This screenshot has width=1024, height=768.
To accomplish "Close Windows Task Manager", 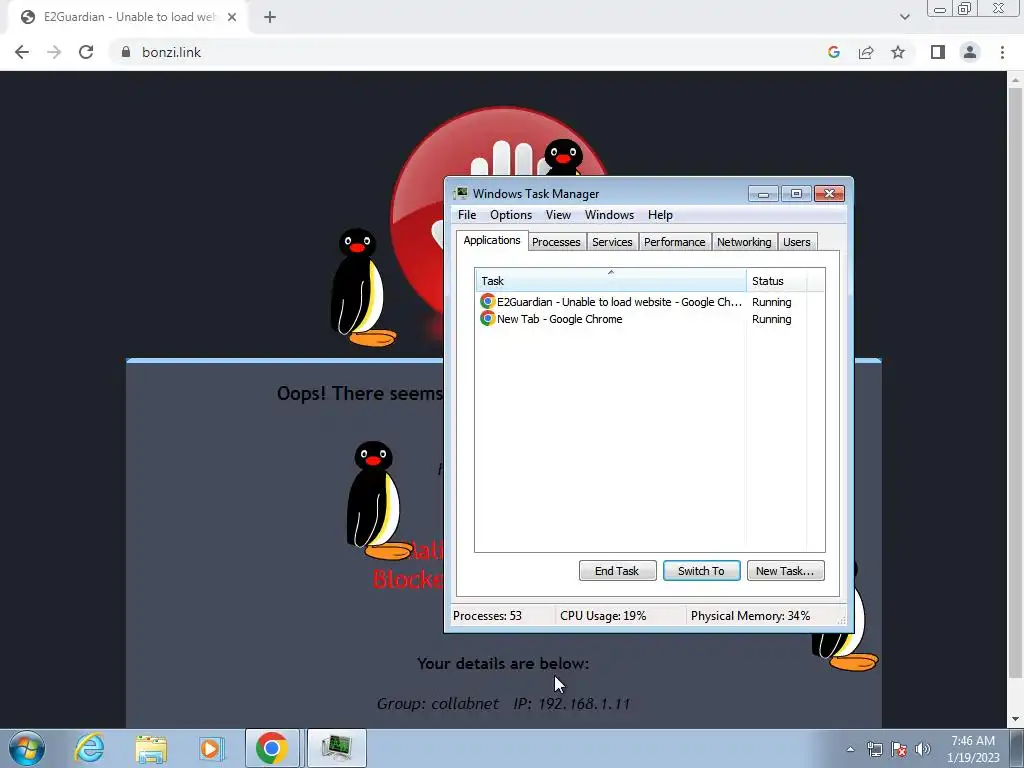I will [x=829, y=193].
